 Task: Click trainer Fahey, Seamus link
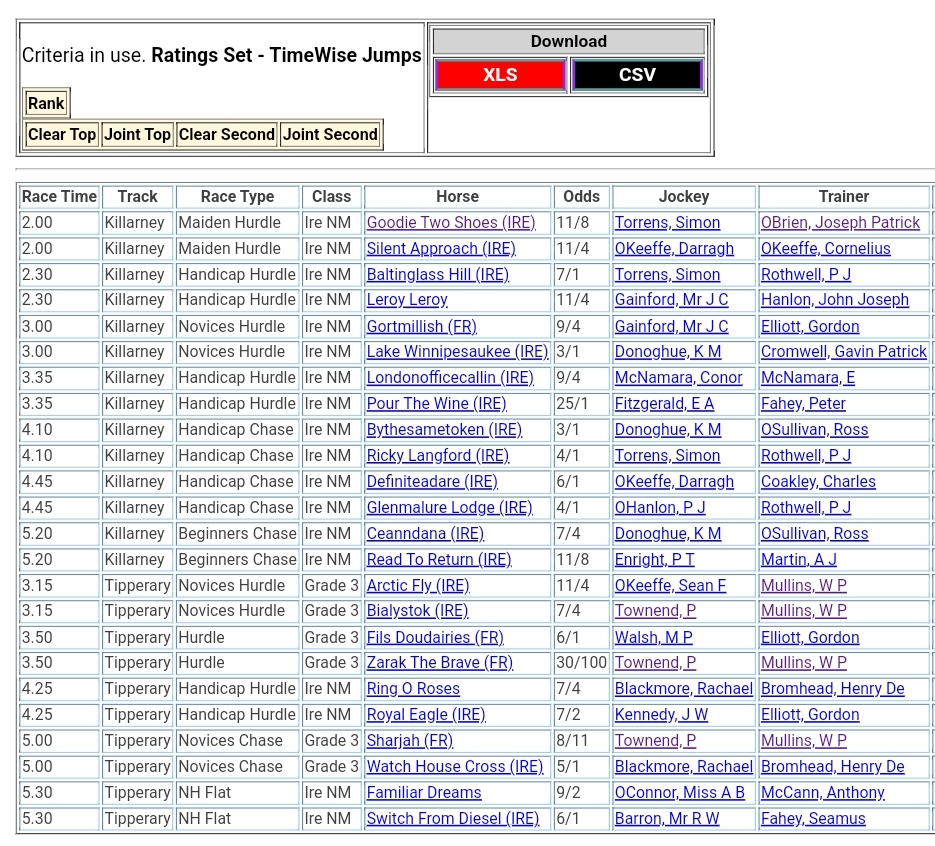coord(813,819)
